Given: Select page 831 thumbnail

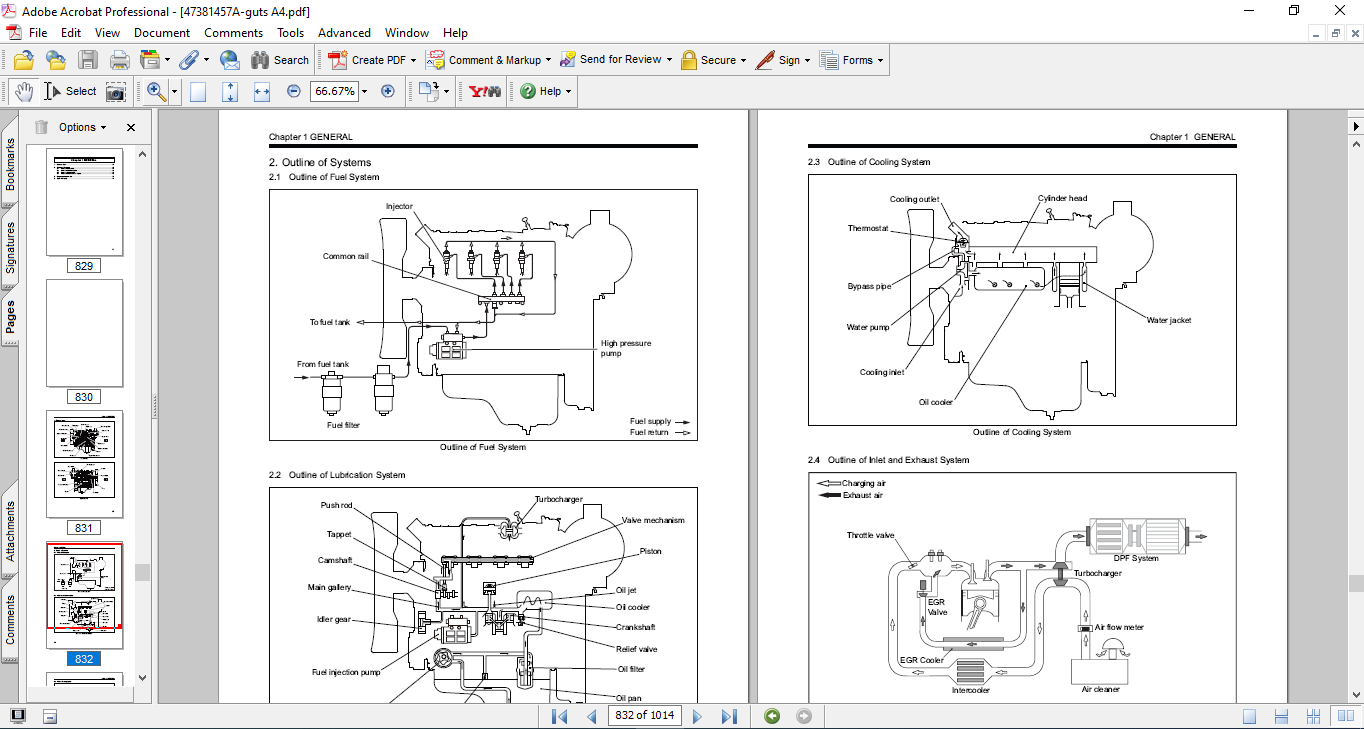Looking at the screenshot, I should click(84, 464).
